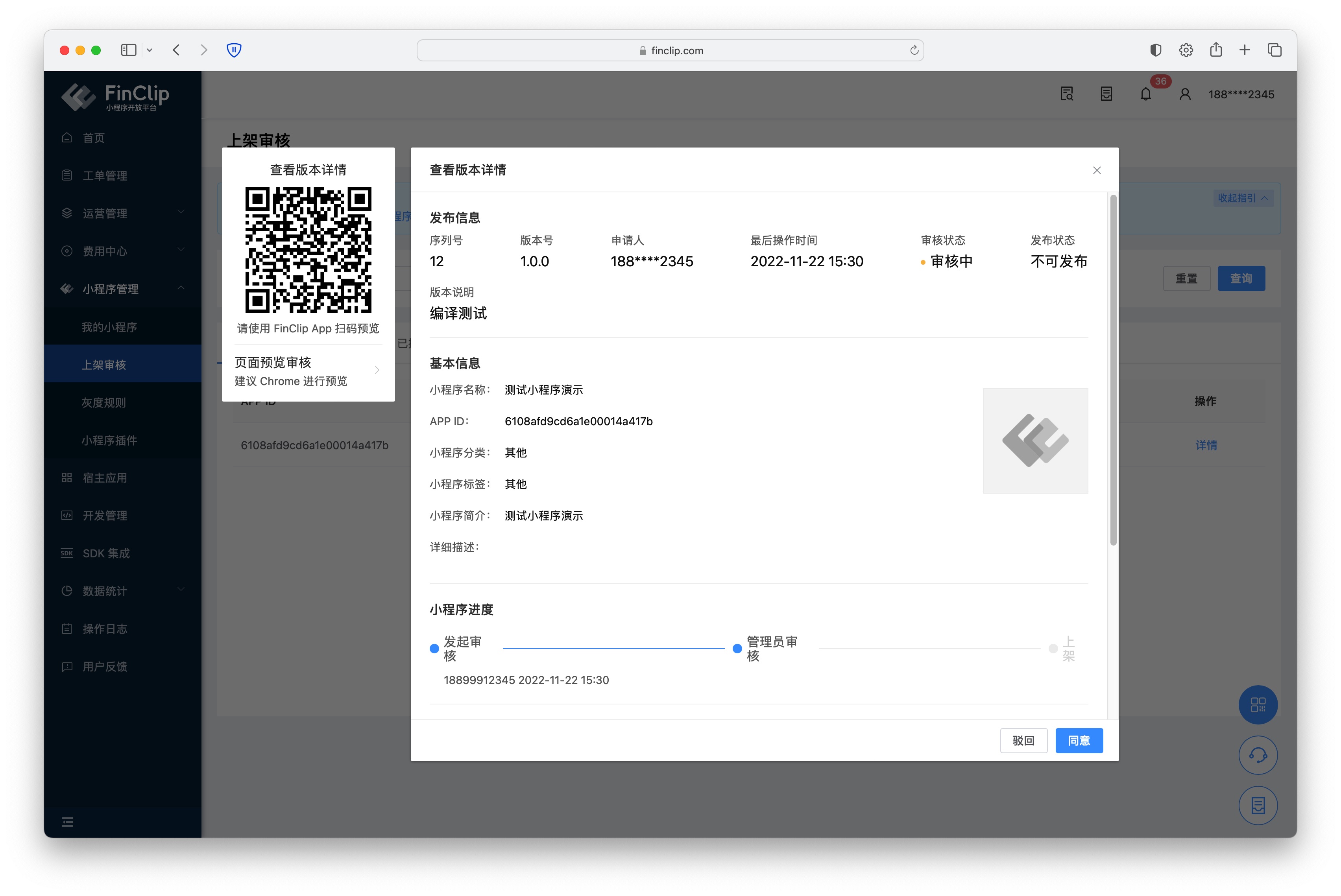Click the document search icon in header
Screen dimensions: 1341x896
pyautogui.click(x=1067, y=94)
